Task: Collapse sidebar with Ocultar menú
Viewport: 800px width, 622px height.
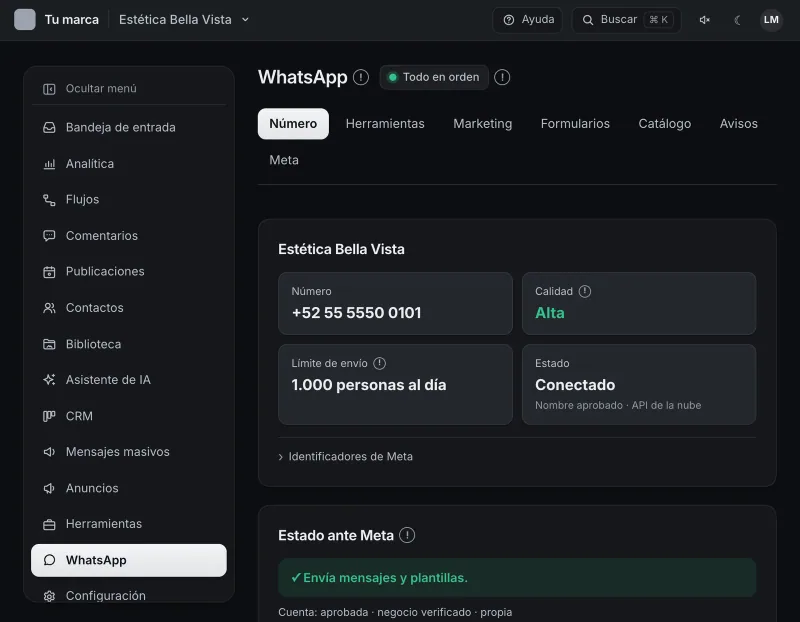Action: [129, 89]
